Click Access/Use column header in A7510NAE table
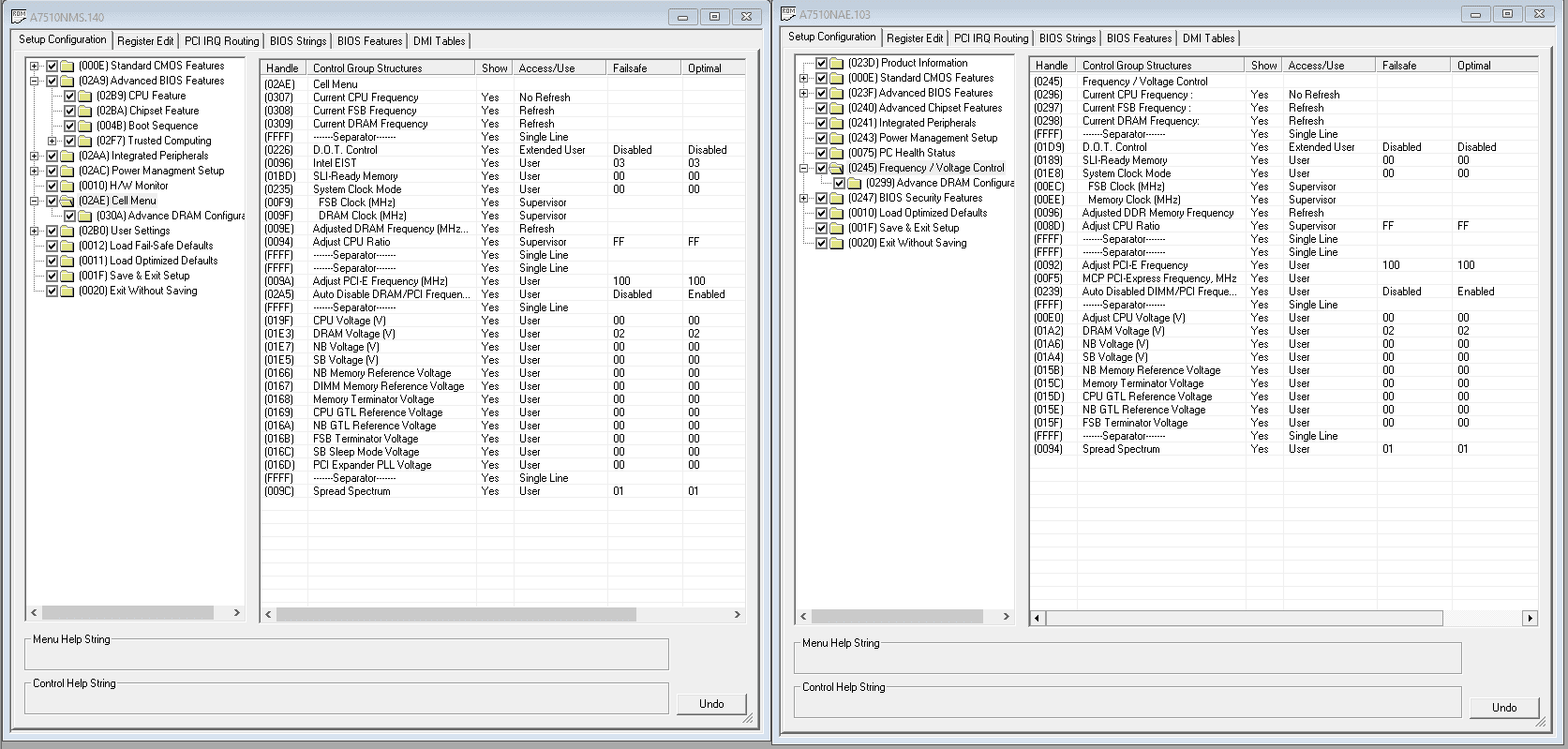This screenshot has width=1568, height=749. coord(1329,66)
